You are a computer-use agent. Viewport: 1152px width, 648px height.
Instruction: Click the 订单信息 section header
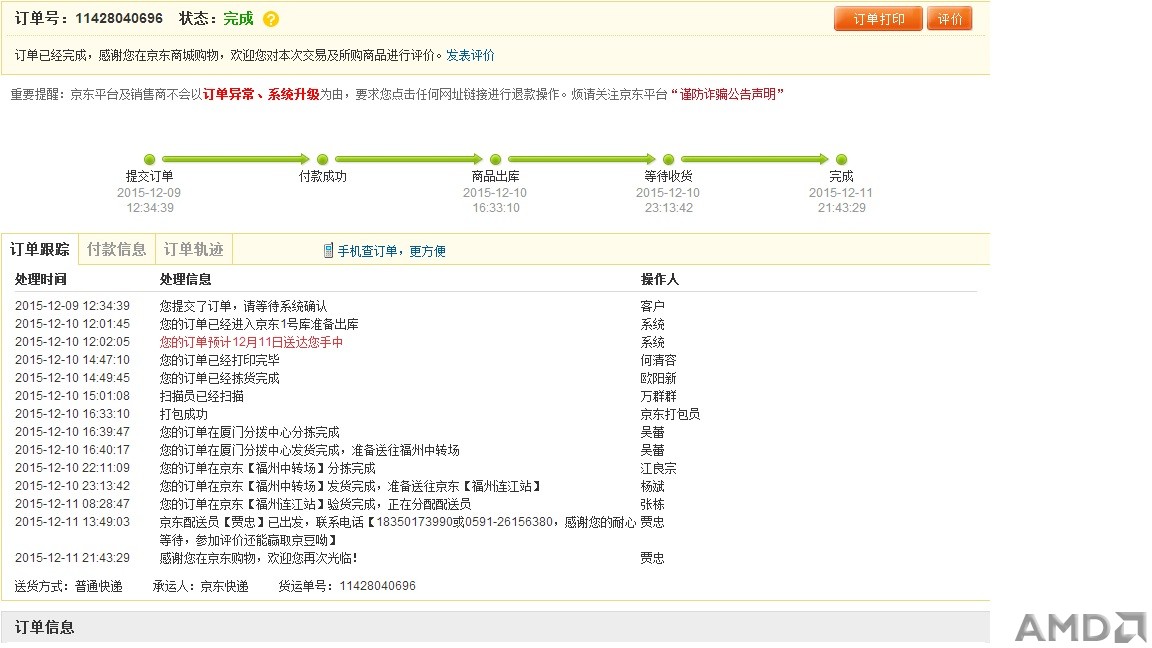[45, 627]
